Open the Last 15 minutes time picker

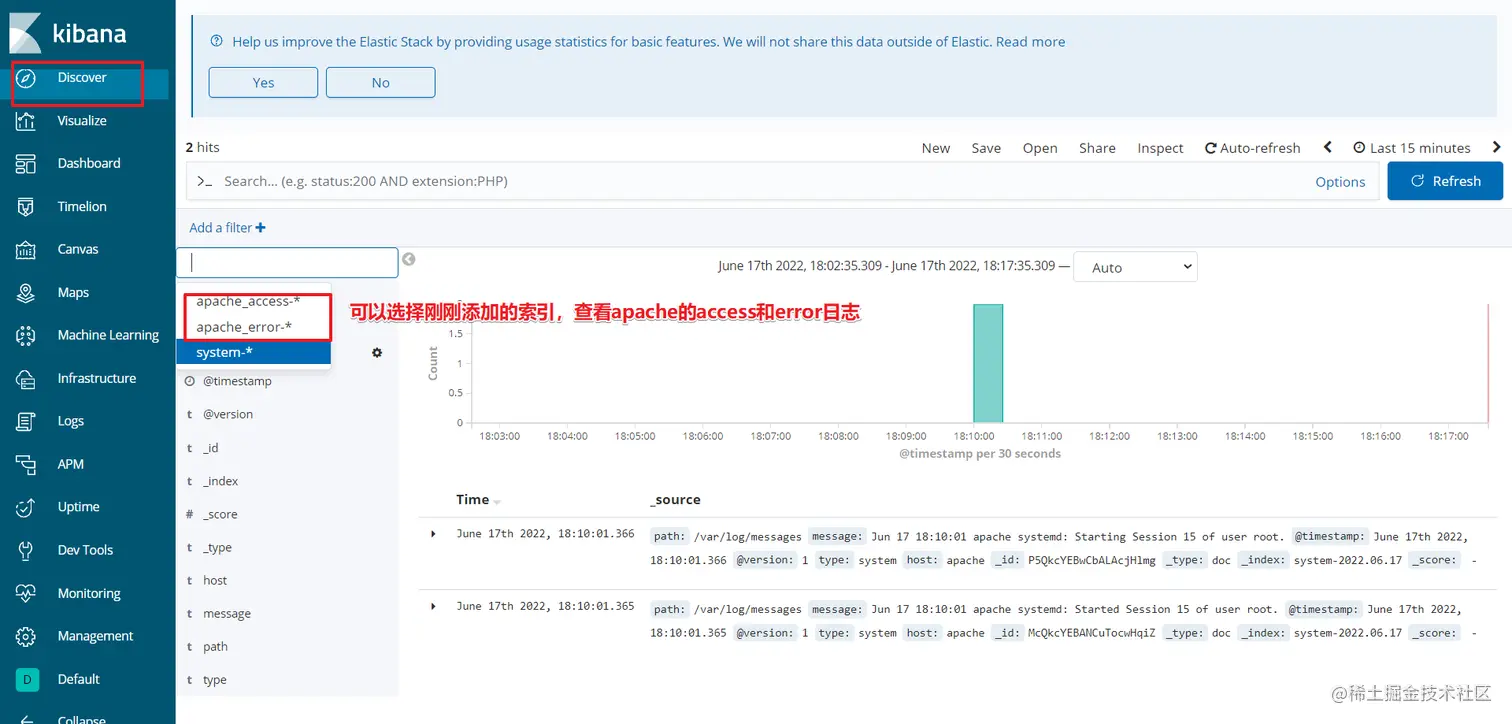coord(1412,148)
